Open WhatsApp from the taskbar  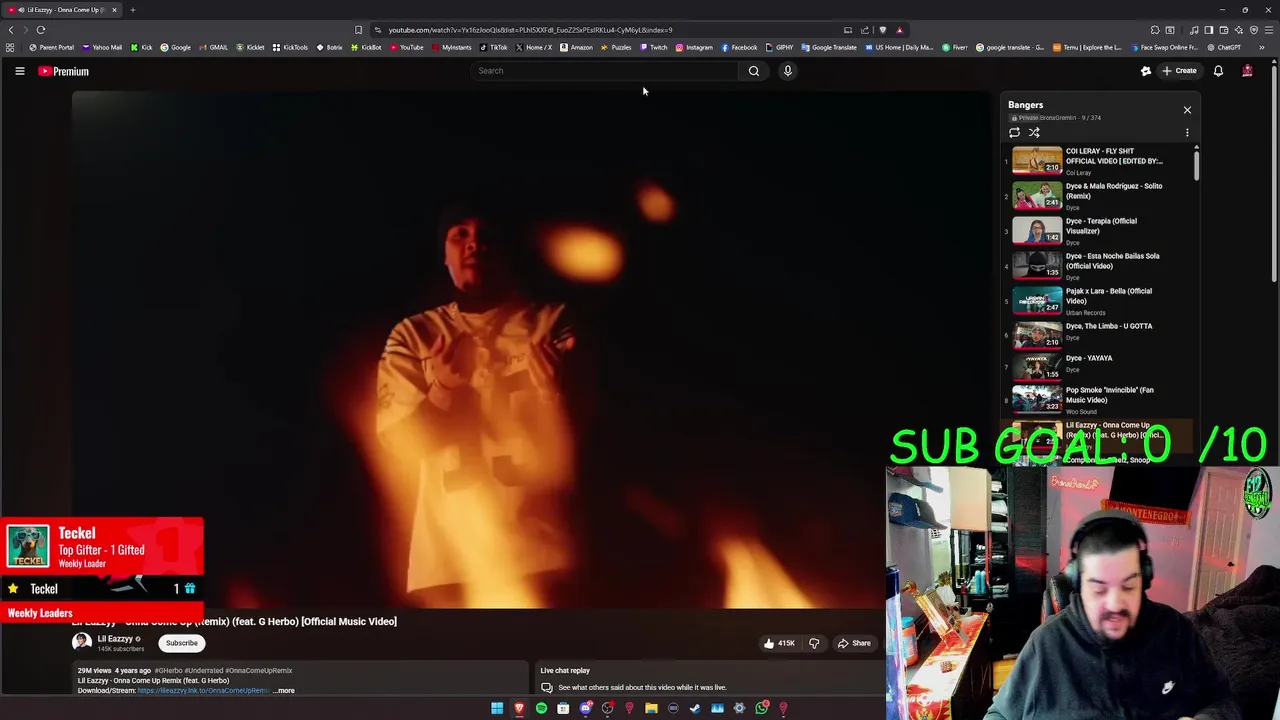coord(761,708)
